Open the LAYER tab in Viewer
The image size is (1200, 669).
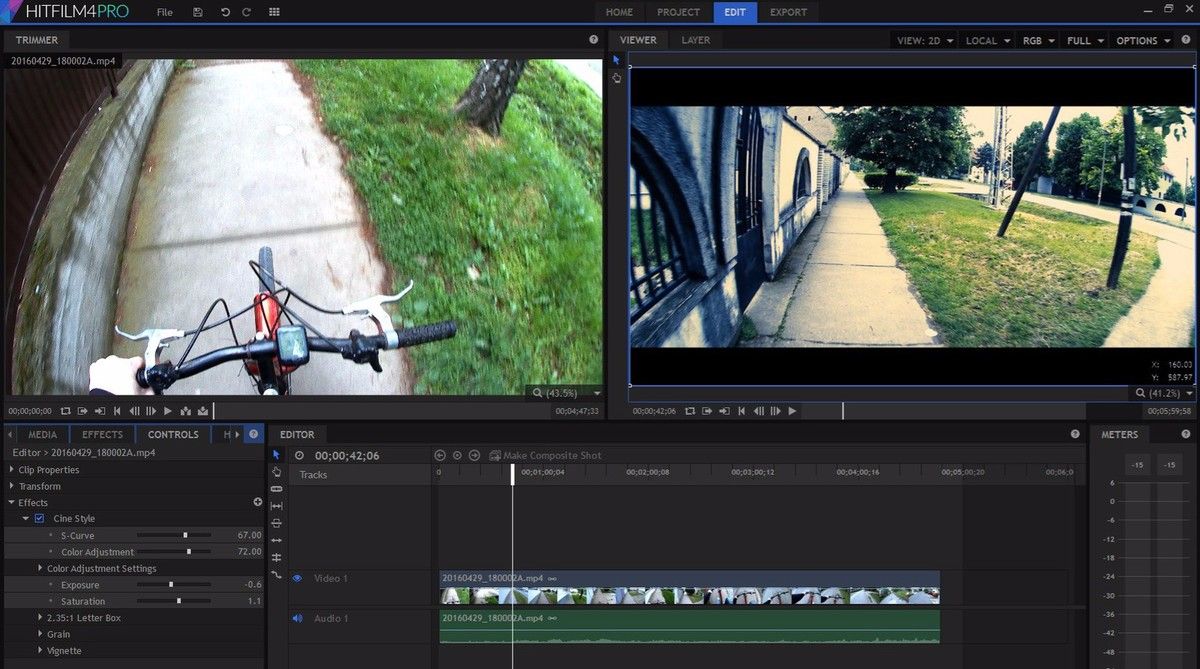(696, 40)
